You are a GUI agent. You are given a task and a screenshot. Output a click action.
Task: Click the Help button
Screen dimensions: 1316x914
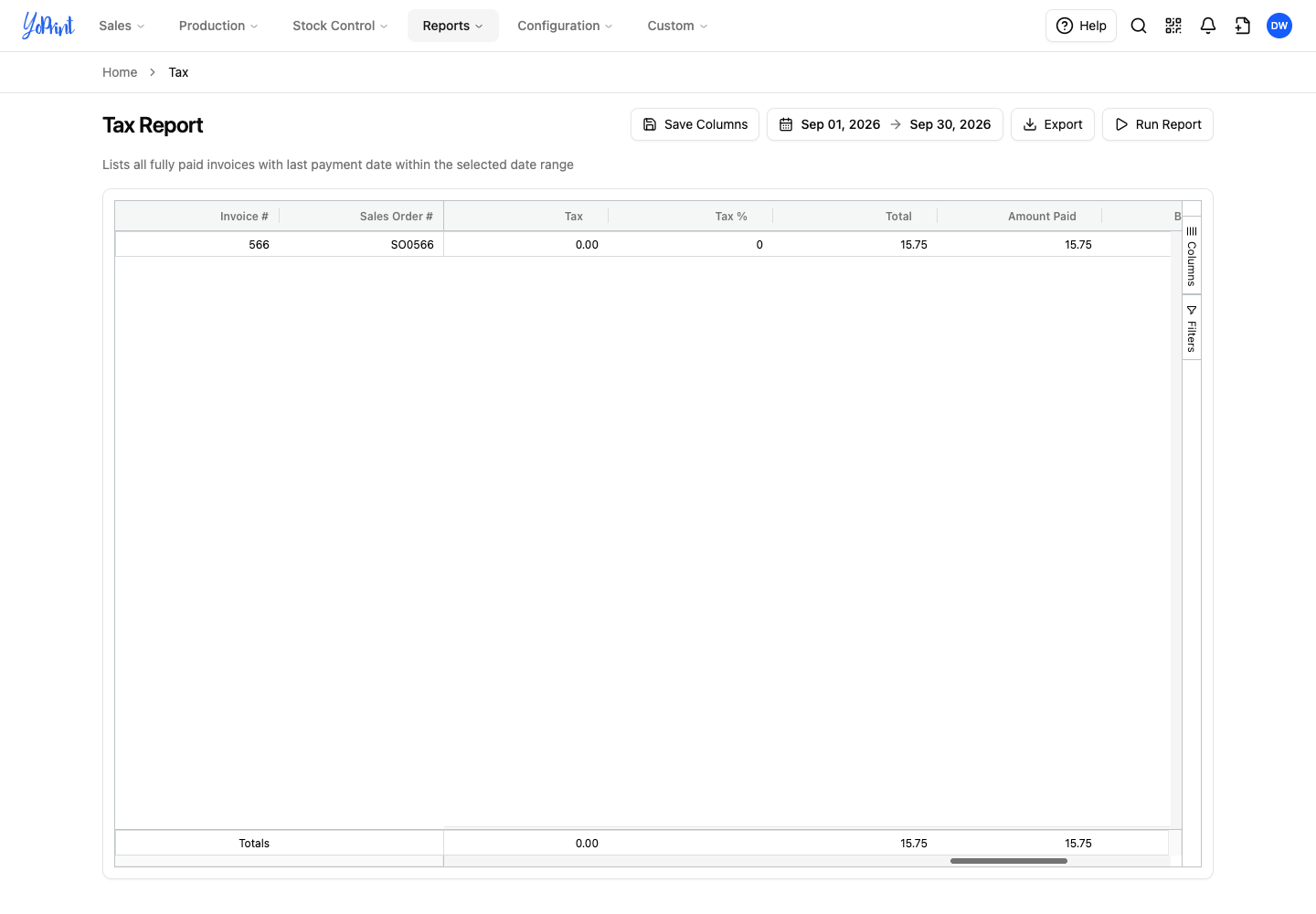(1081, 26)
